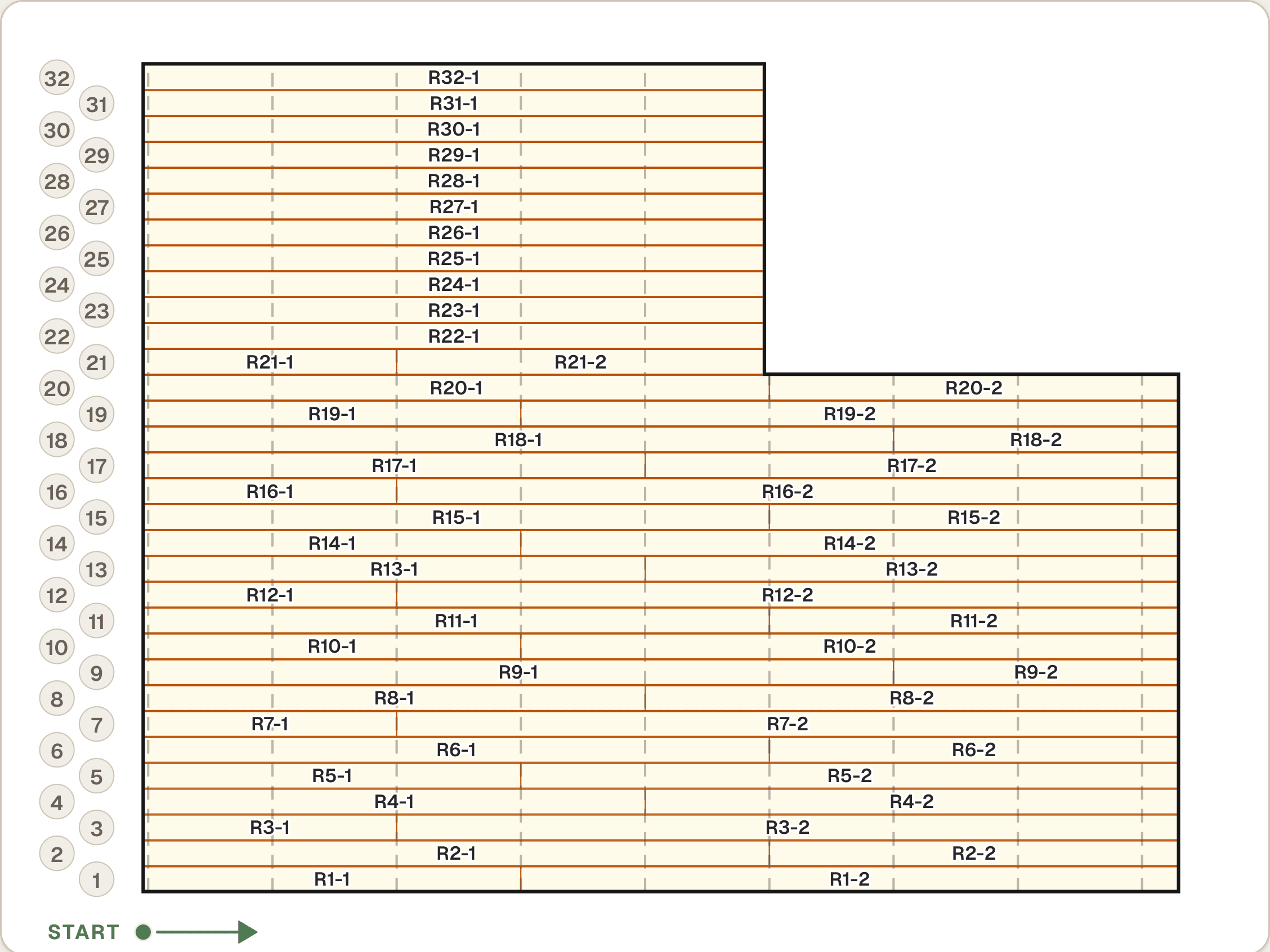Select plank R21-2
The width and height of the screenshot is (1270, 952).
[580, 362]
